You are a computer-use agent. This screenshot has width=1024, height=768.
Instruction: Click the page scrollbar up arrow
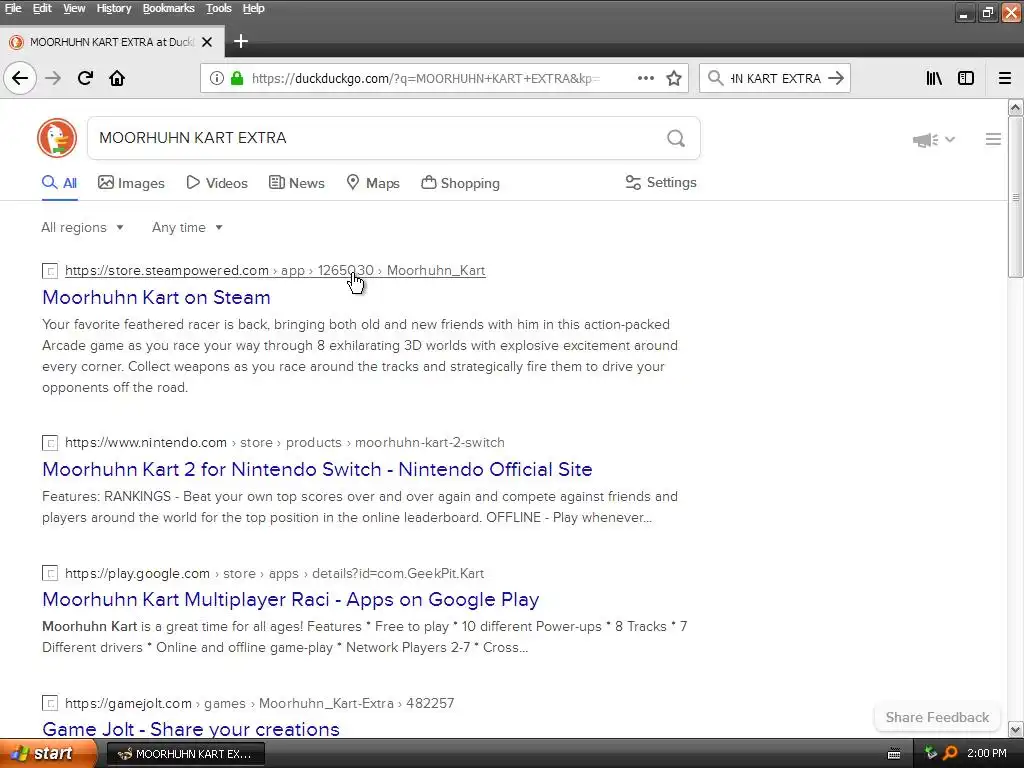(1016, 108)
